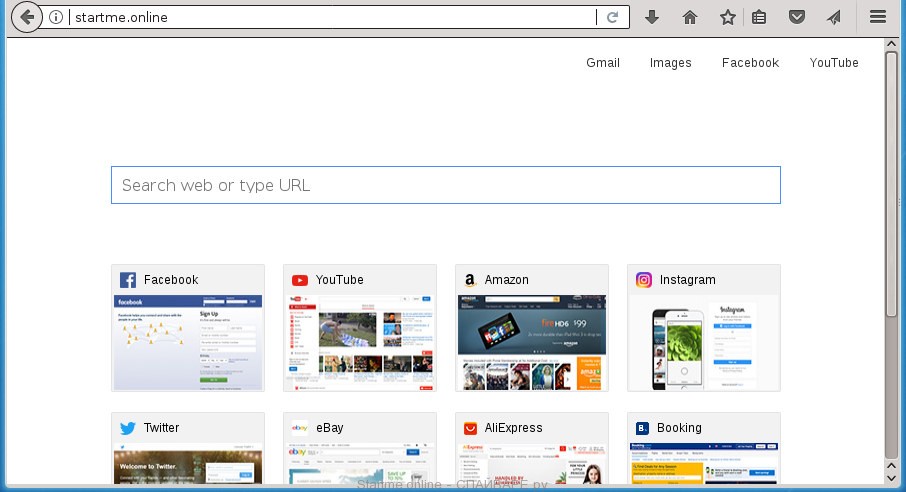Click the Twitter tile title text
Image resolution: width=906 pixels, height=492 pixels.
click(x=161, y=428)
